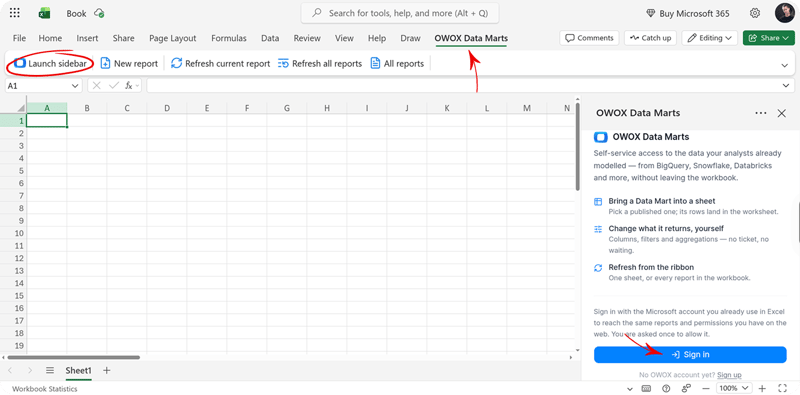Click the formula confirm checkmark icon
The height and width of the screenshot is (395, 800).
coord(114,86)
